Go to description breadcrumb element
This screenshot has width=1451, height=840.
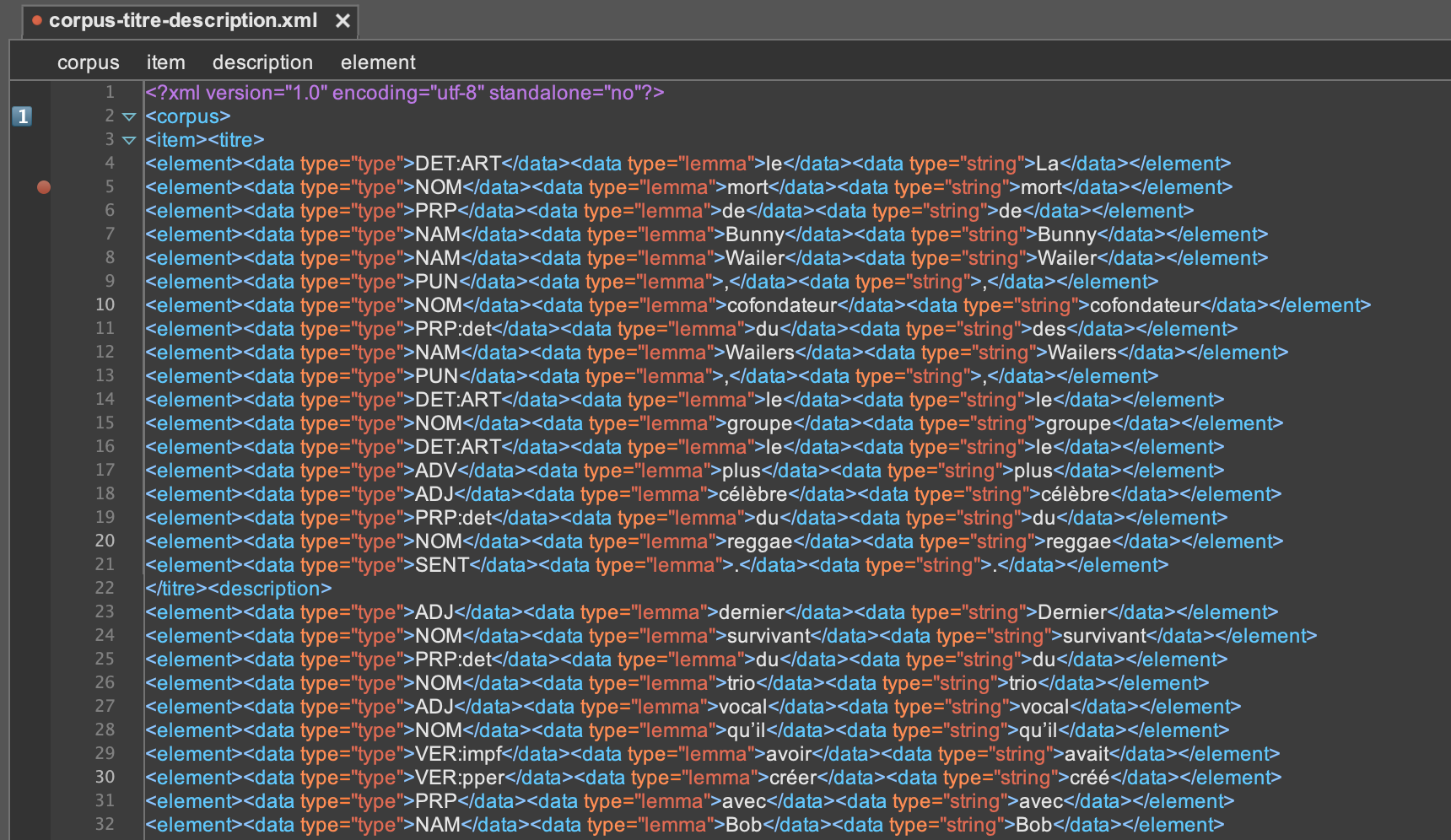[x=262, y=62]
